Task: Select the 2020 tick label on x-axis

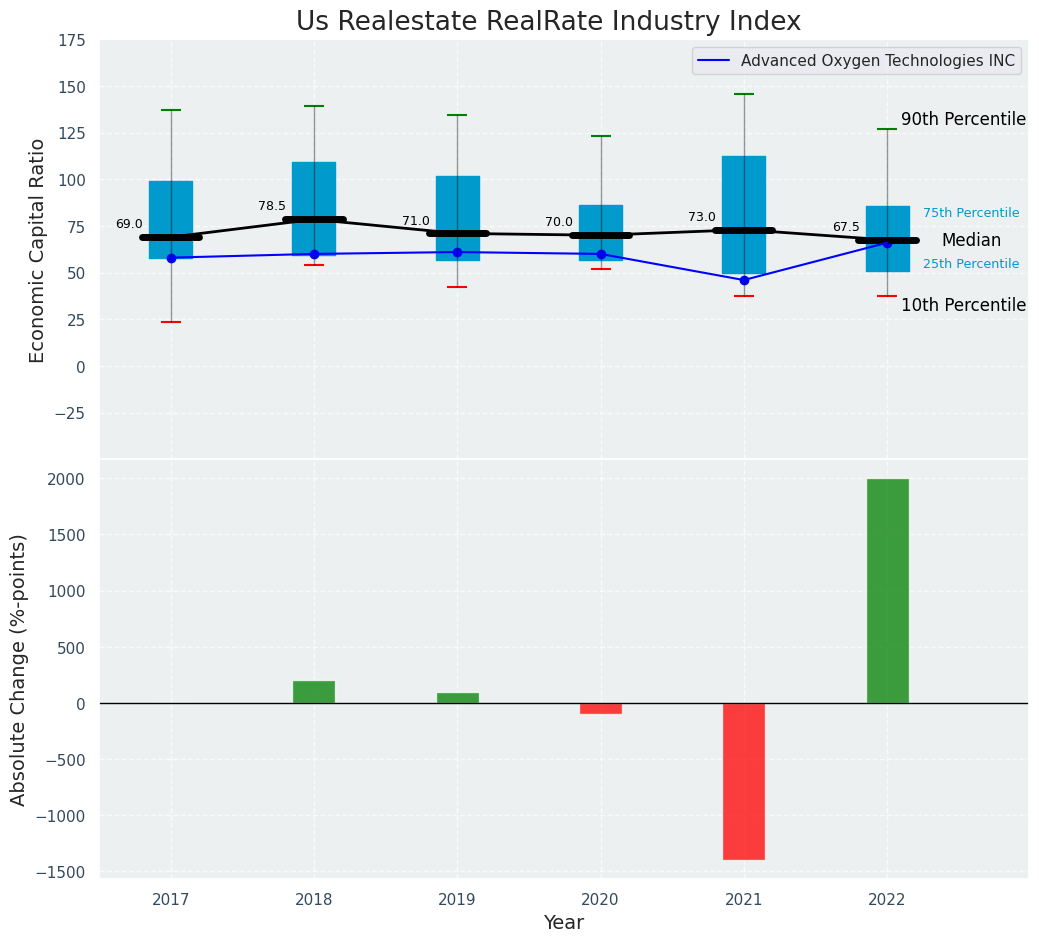Action: coord(601,900)
